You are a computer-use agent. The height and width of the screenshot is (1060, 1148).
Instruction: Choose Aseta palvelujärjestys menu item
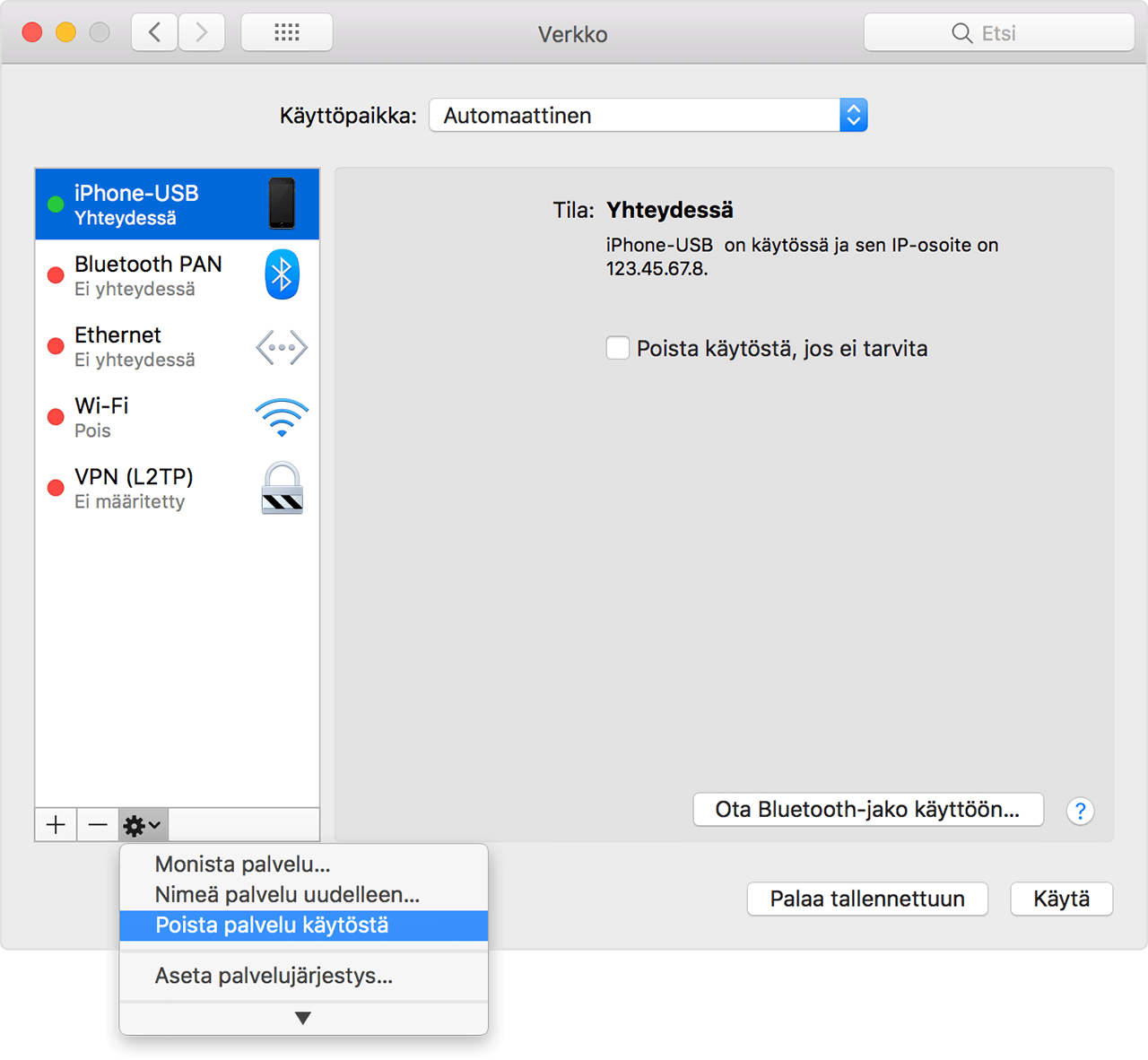click(x=304, y=976)
